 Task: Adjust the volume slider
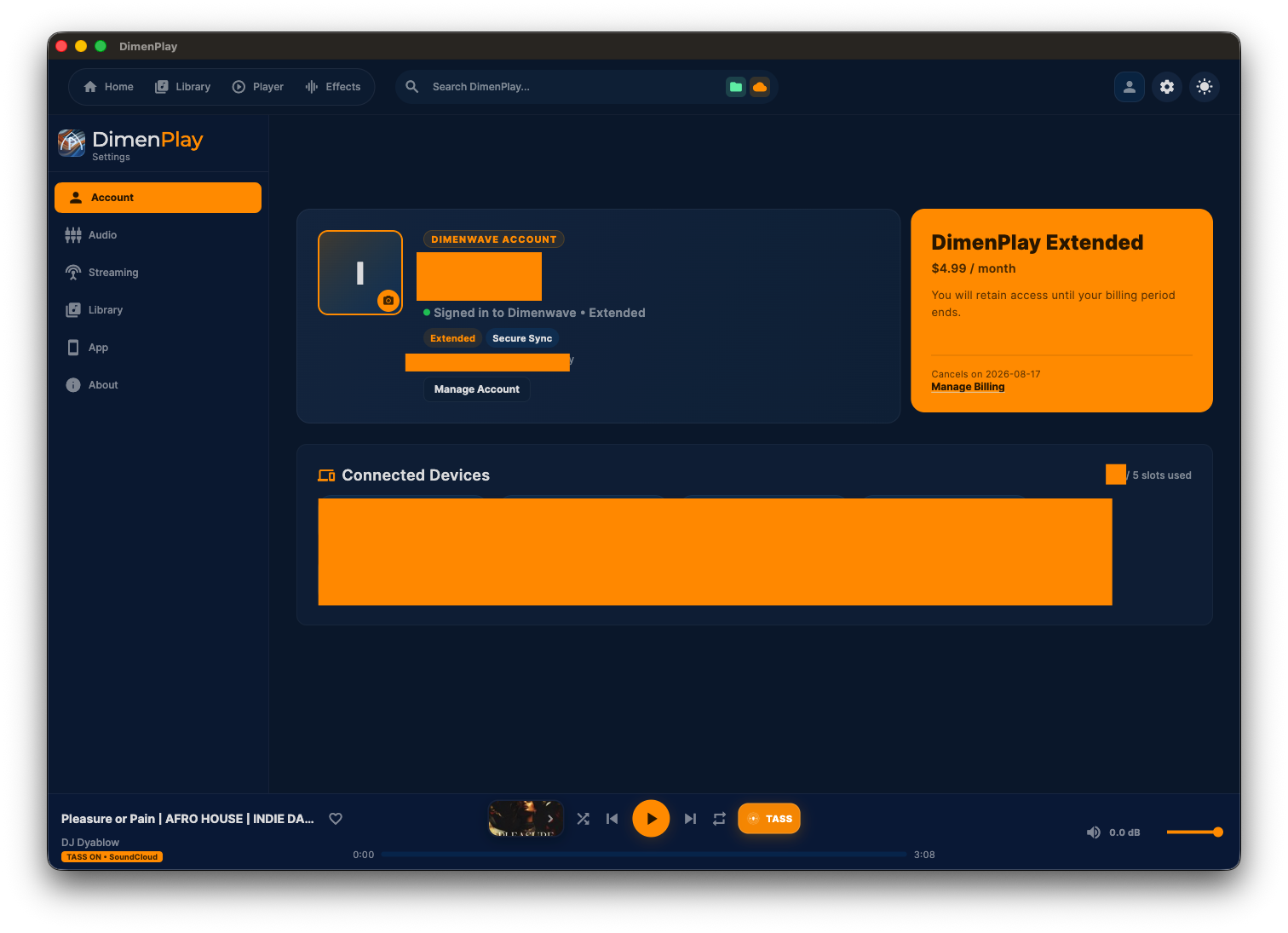click(x=1194, y=832)
